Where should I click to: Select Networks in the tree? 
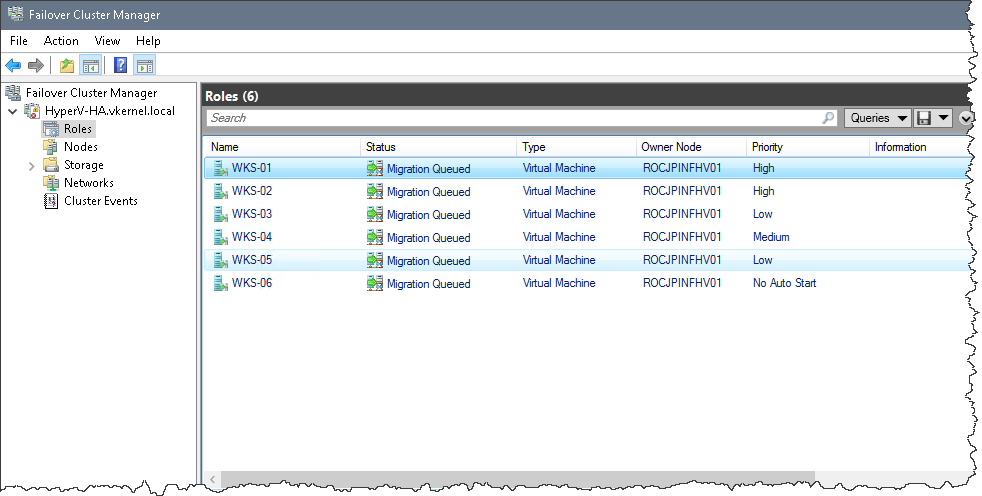point(89,183)
